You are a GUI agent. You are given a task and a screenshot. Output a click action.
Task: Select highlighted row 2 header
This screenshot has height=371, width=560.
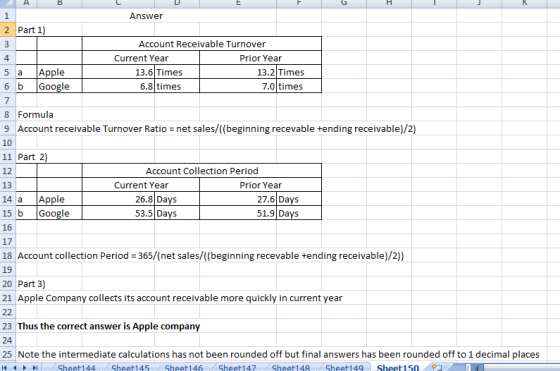(7, 30)
